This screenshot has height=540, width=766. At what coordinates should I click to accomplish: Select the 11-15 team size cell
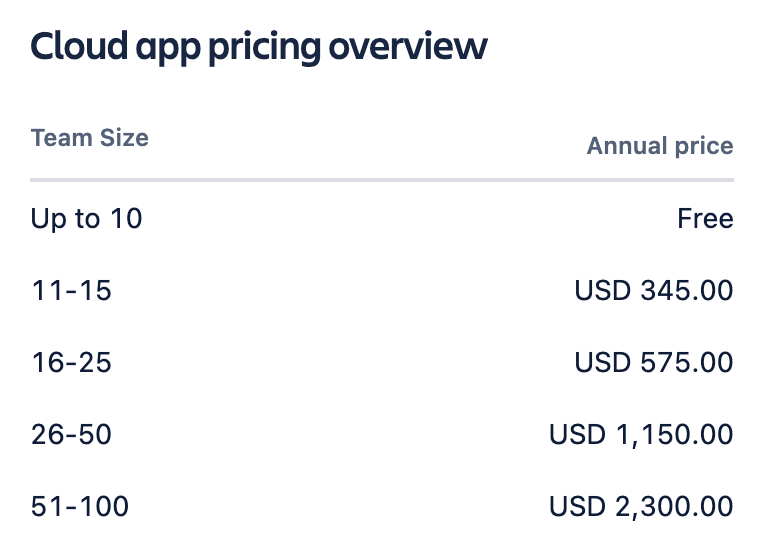tap(71, 290)
